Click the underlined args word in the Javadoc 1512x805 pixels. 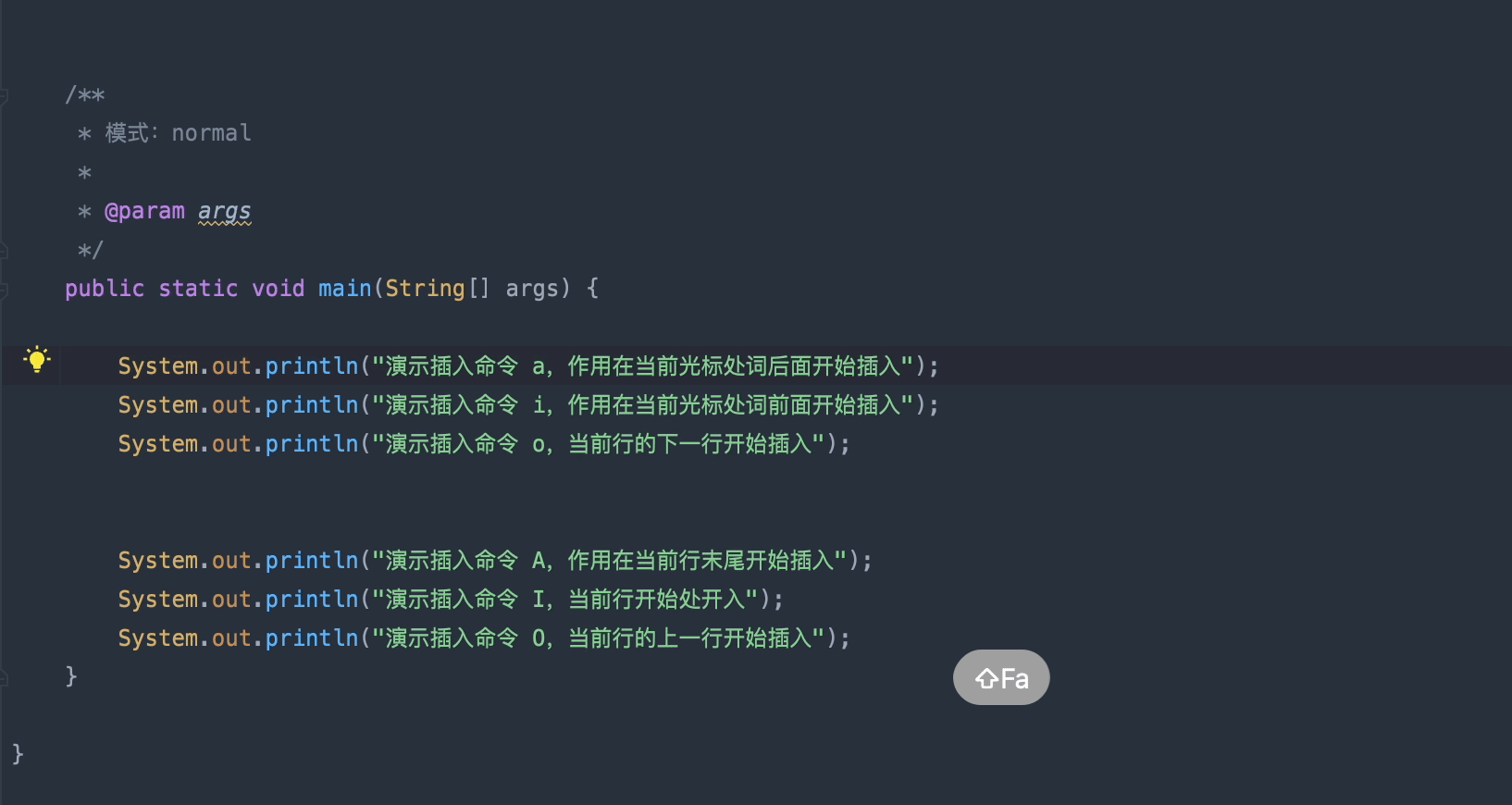coord(224,212)
